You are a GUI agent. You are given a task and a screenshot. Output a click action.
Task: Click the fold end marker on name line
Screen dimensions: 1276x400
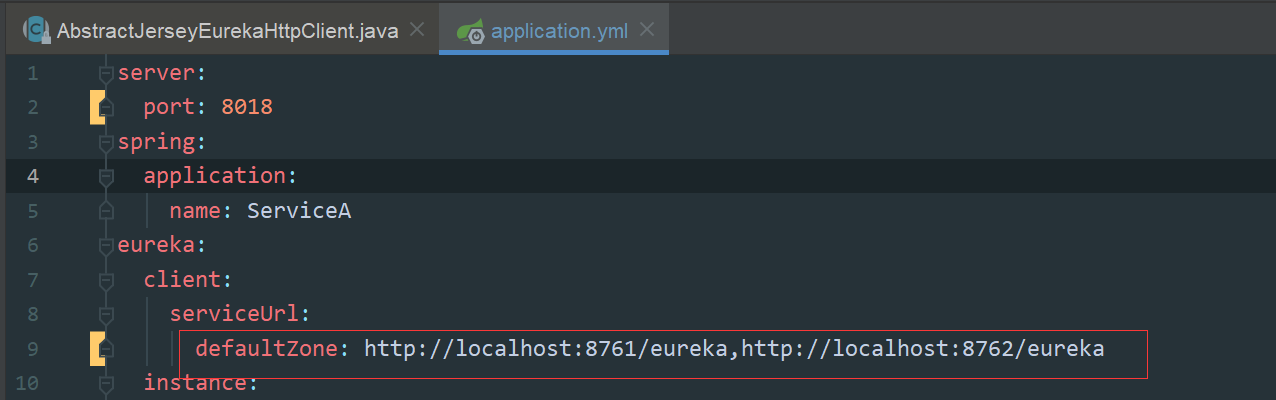tap(106, 211)
